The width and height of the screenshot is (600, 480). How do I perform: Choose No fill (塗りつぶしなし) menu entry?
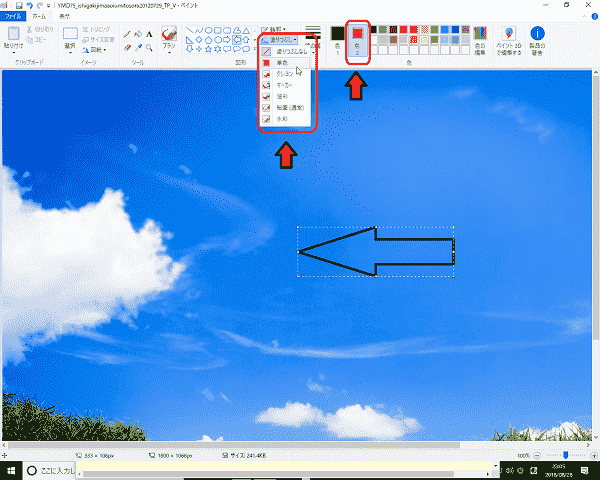pos(285,51)
